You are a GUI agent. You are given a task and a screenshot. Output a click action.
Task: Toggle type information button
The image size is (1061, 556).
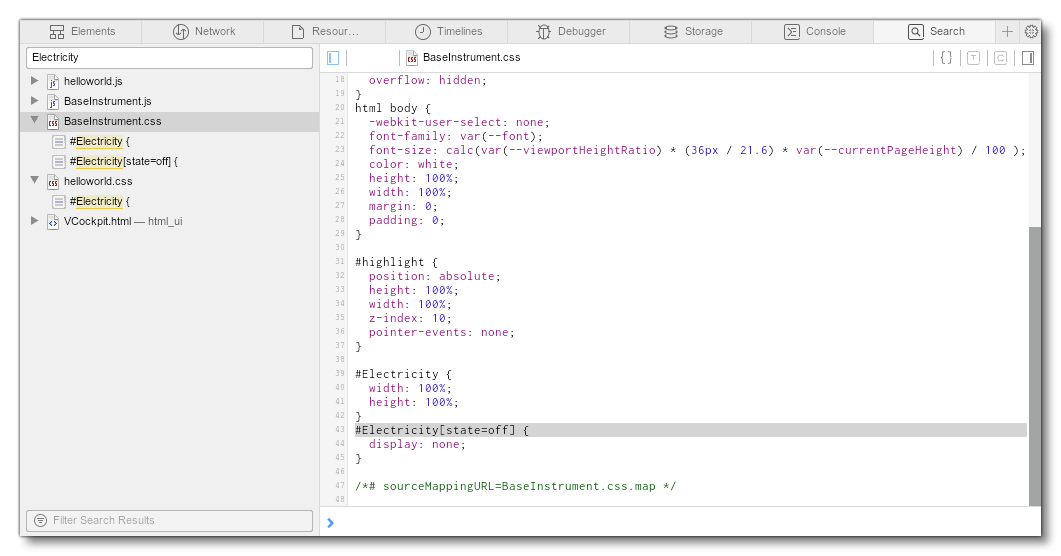(973, 57)
